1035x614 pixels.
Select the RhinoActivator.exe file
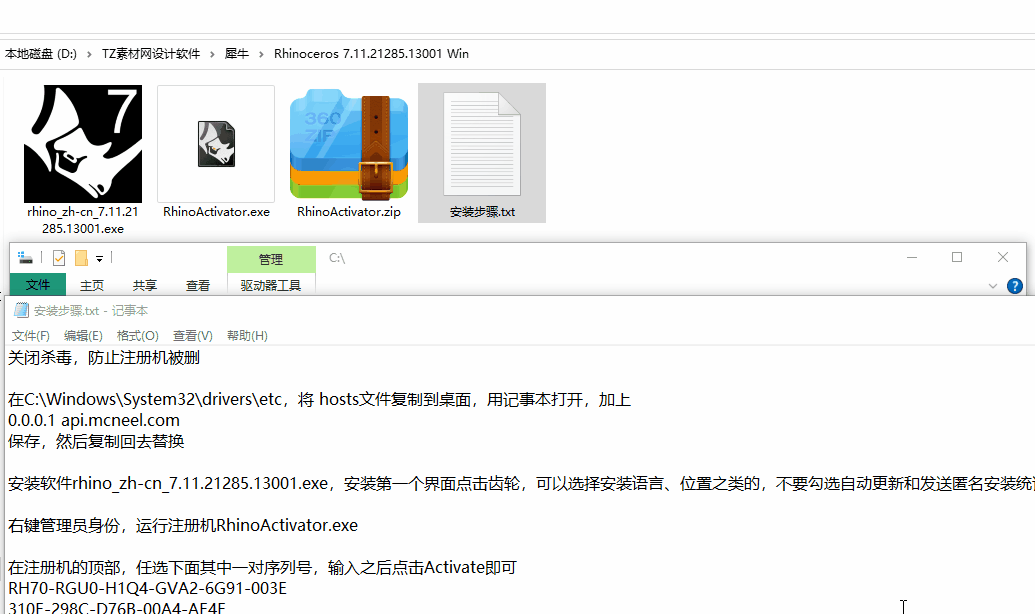click(216, 153)
